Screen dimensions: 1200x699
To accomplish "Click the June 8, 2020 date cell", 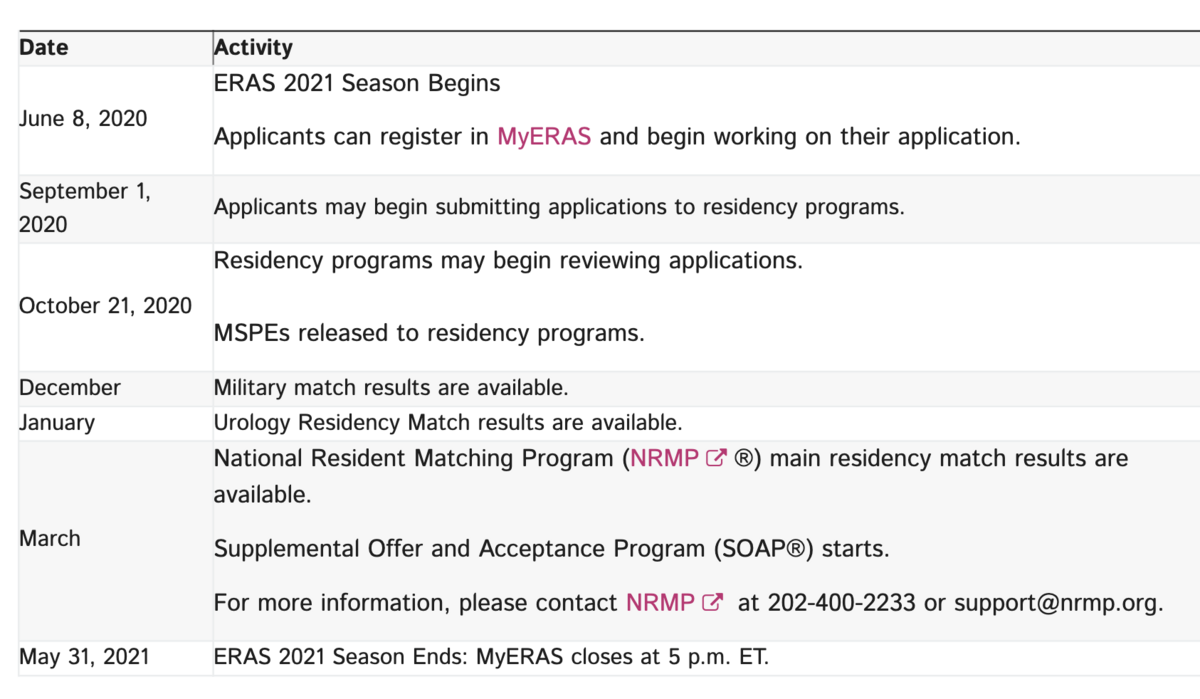I will point(83,119).
